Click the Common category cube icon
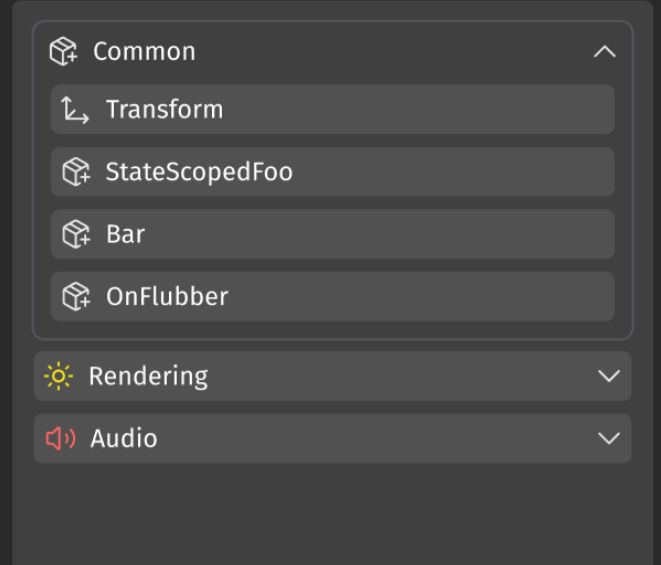The height and width of the screenshot is (565, 661). (x=63, y=52)
